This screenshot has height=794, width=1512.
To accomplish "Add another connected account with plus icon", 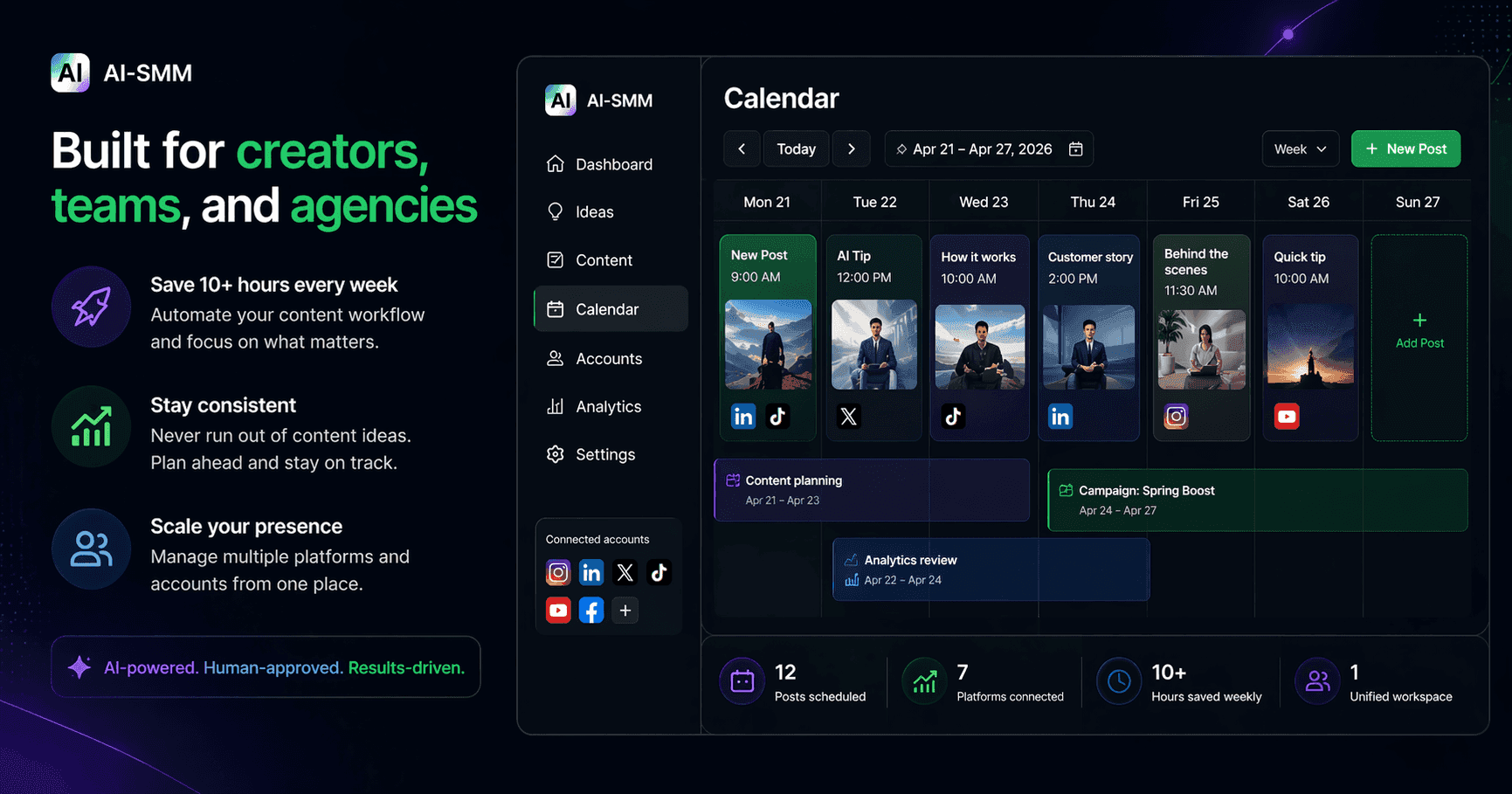I will coord(625,610).
